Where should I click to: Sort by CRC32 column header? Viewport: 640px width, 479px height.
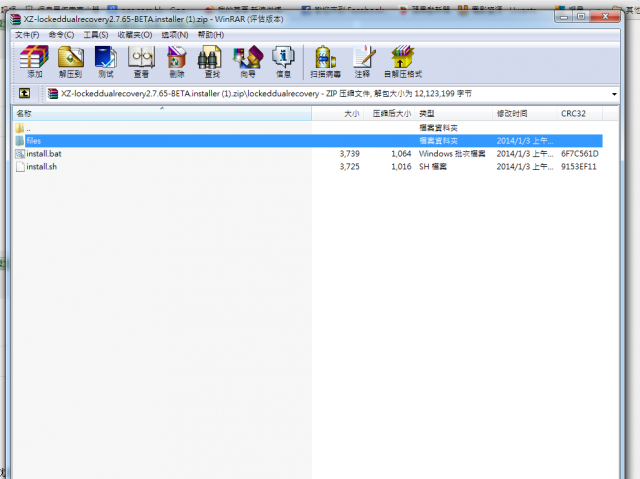click(580, 113)
